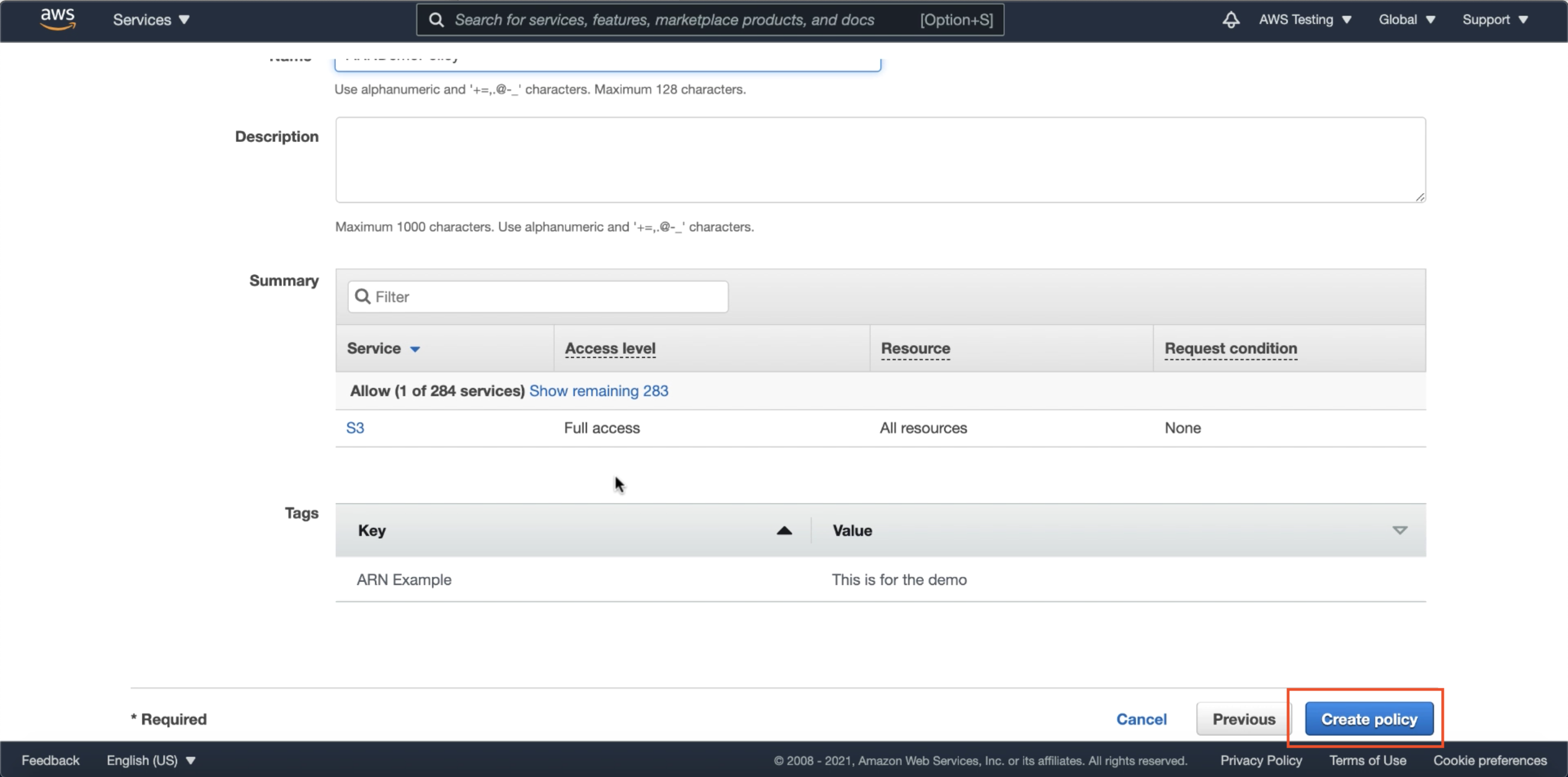Open the Services dropdown menu

tap(151, 20)
